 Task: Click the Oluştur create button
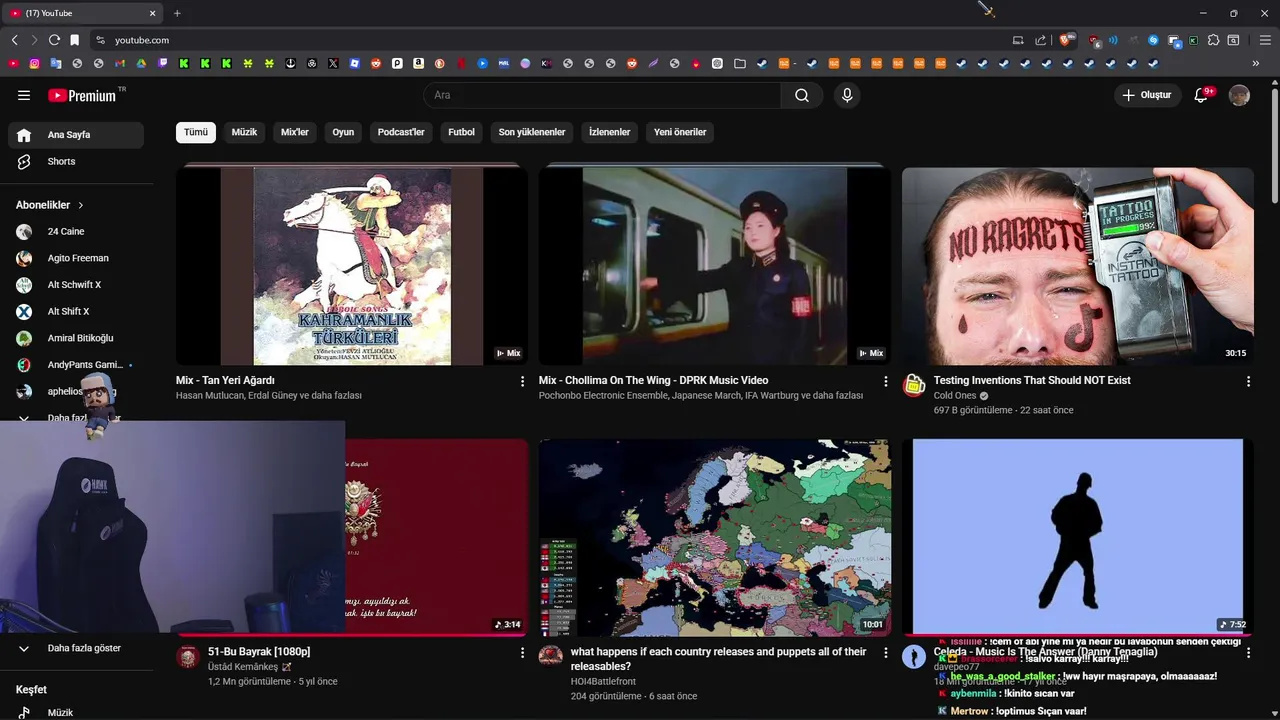[1148, 95]
